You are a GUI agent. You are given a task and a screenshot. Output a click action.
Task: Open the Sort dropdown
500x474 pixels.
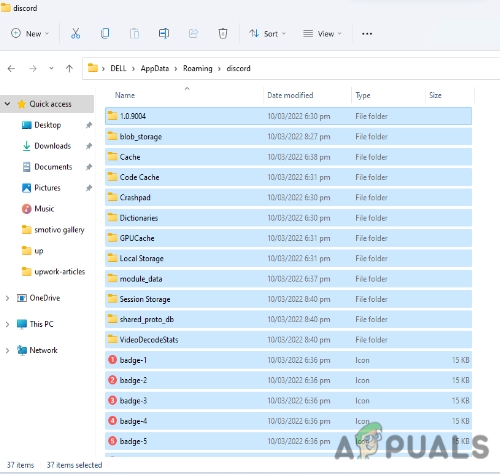[x=268, y=34]
